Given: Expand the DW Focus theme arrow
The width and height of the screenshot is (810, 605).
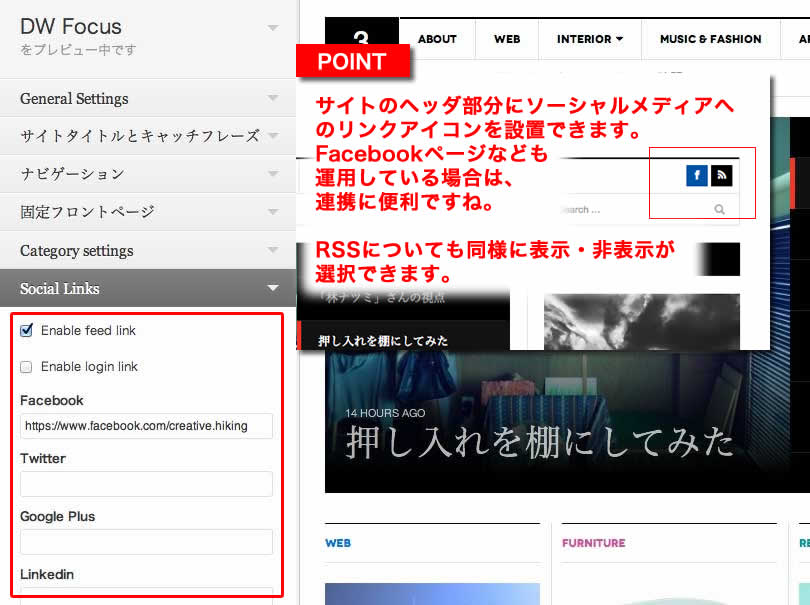Looking at the screenshot, I should click(x=273, y=28).
